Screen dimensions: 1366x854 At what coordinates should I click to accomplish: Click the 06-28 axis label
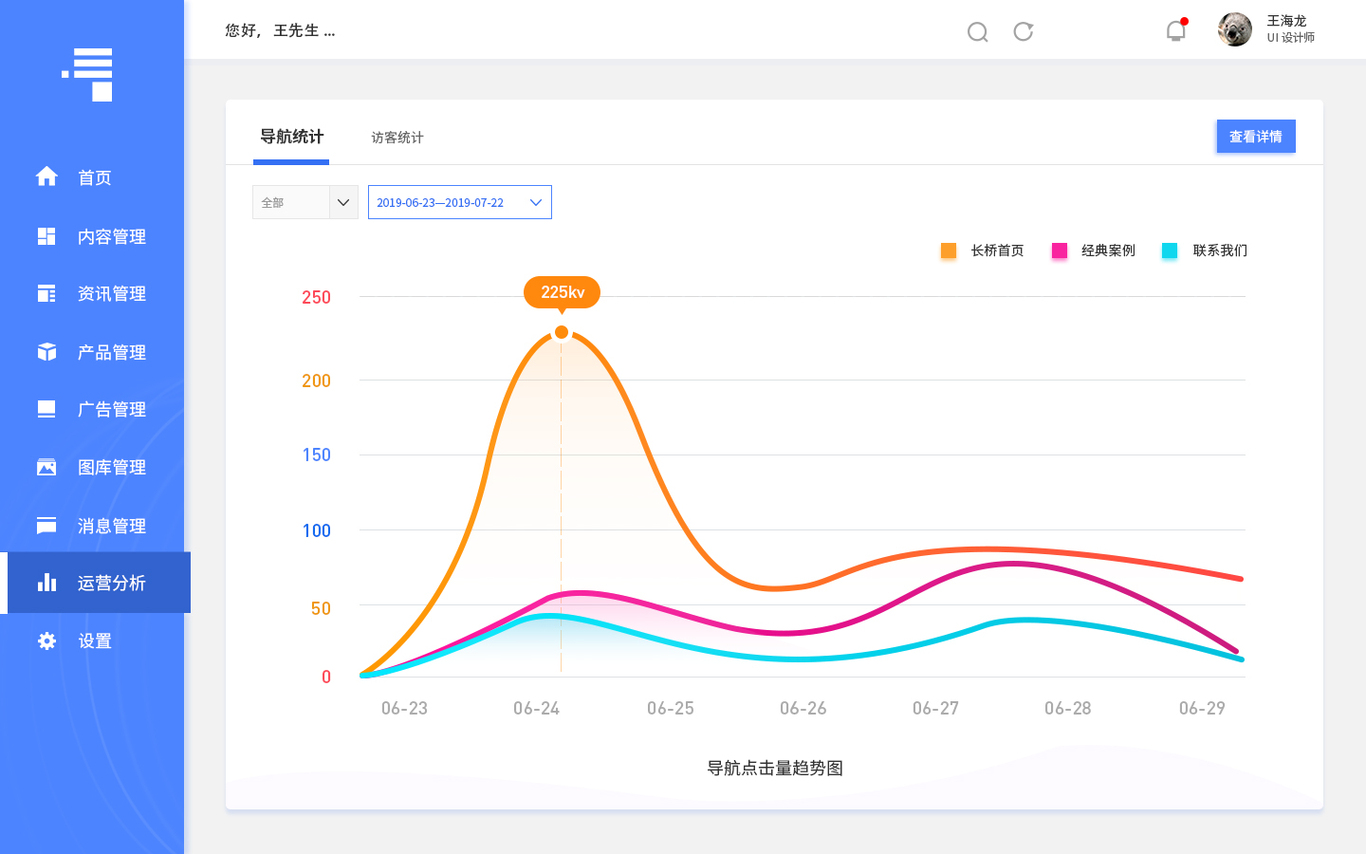[x=1068, y=708]
